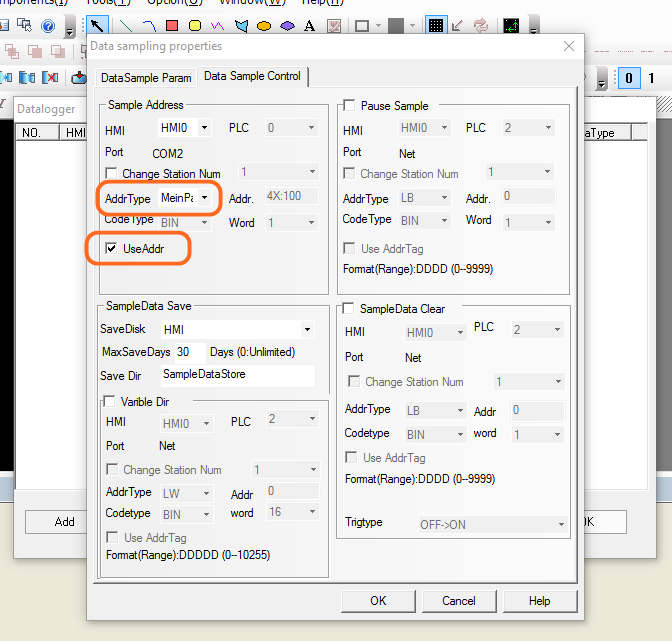Image resolution: width=672 pixels, height=641 pixels.
Task: Select the yellow rounded rectangle tool
Action: (x=195, y=25)
